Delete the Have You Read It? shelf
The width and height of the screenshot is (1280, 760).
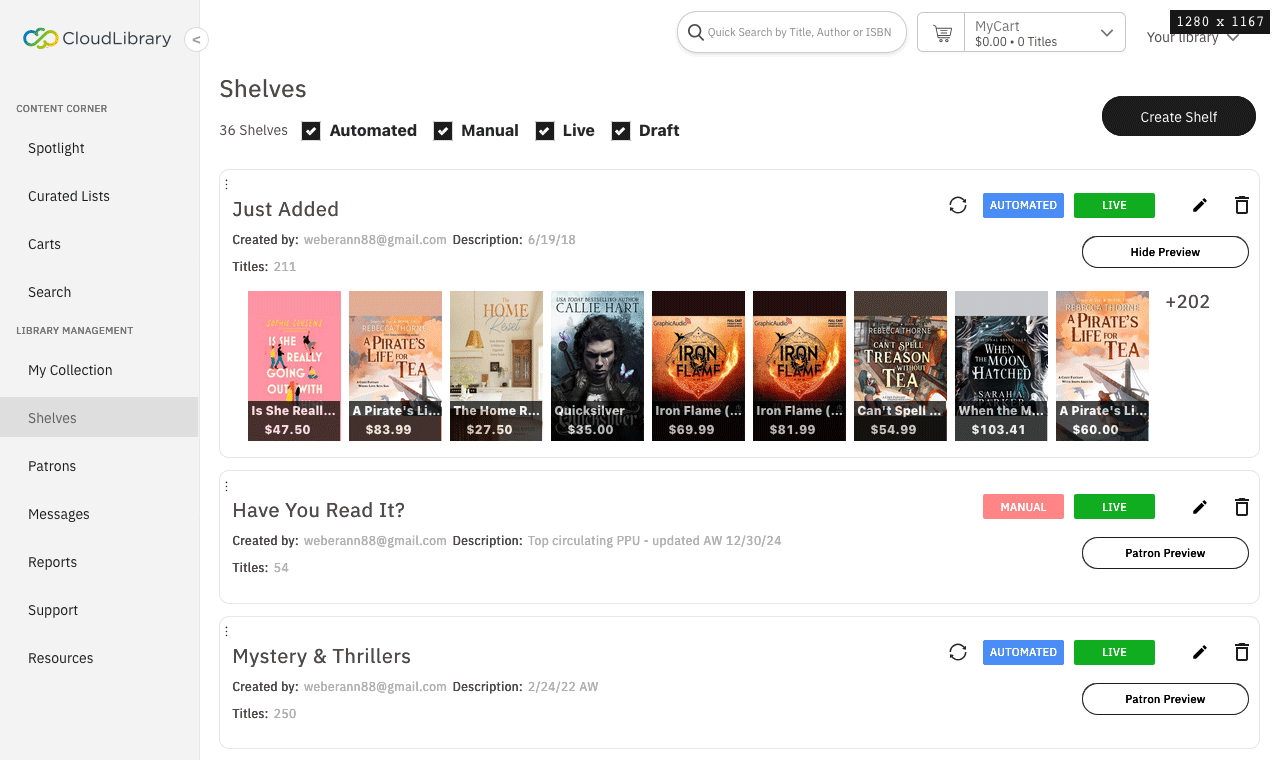[1241, 507]
